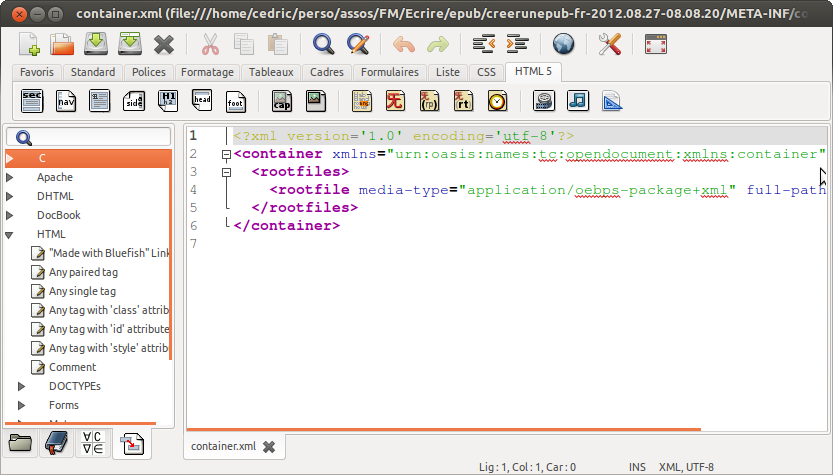Select the 'Any paired tag' snippet
Viewport: 833px width, 475px height.
click(x=83, y=272)
